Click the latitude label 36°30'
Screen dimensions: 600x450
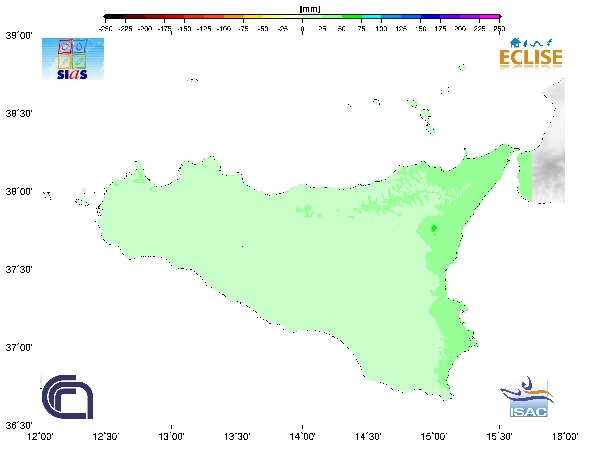[19, 425]
